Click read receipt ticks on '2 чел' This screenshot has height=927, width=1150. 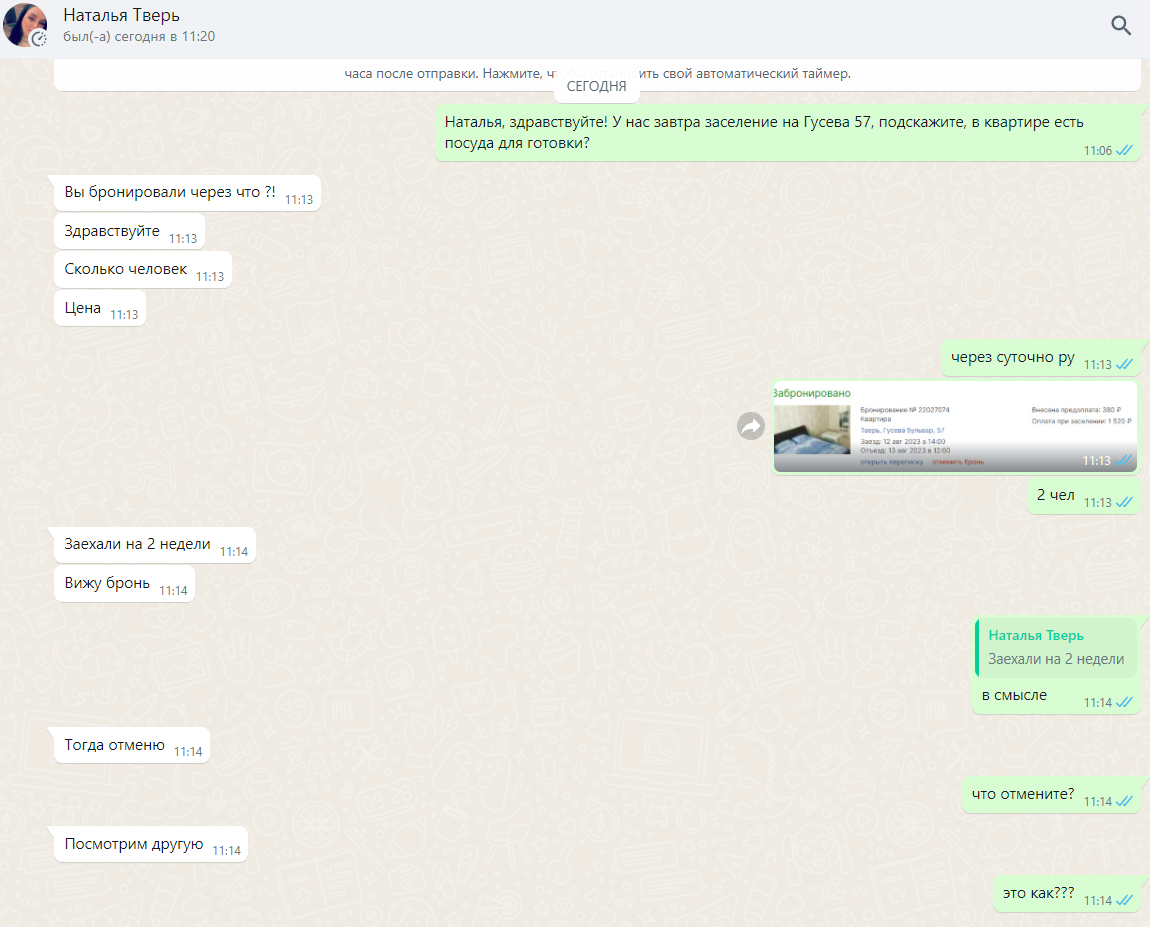pos(1124,502)
